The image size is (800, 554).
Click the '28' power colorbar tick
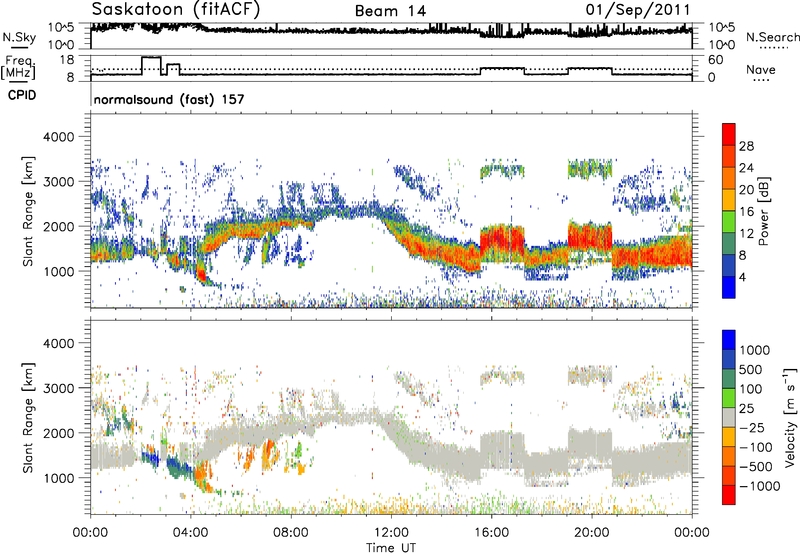point(746,146)
